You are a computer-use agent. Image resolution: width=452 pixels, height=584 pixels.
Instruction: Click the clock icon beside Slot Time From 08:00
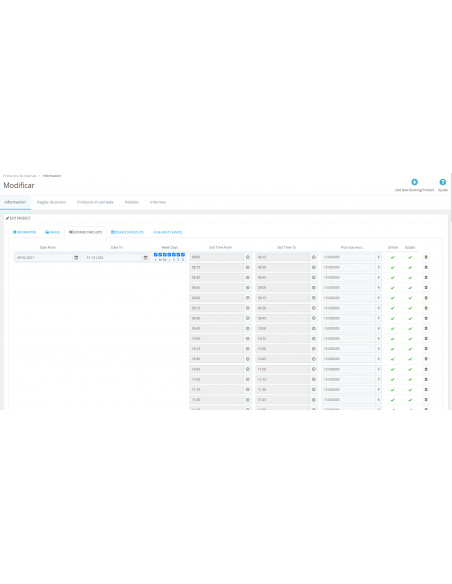click(248, 257)
